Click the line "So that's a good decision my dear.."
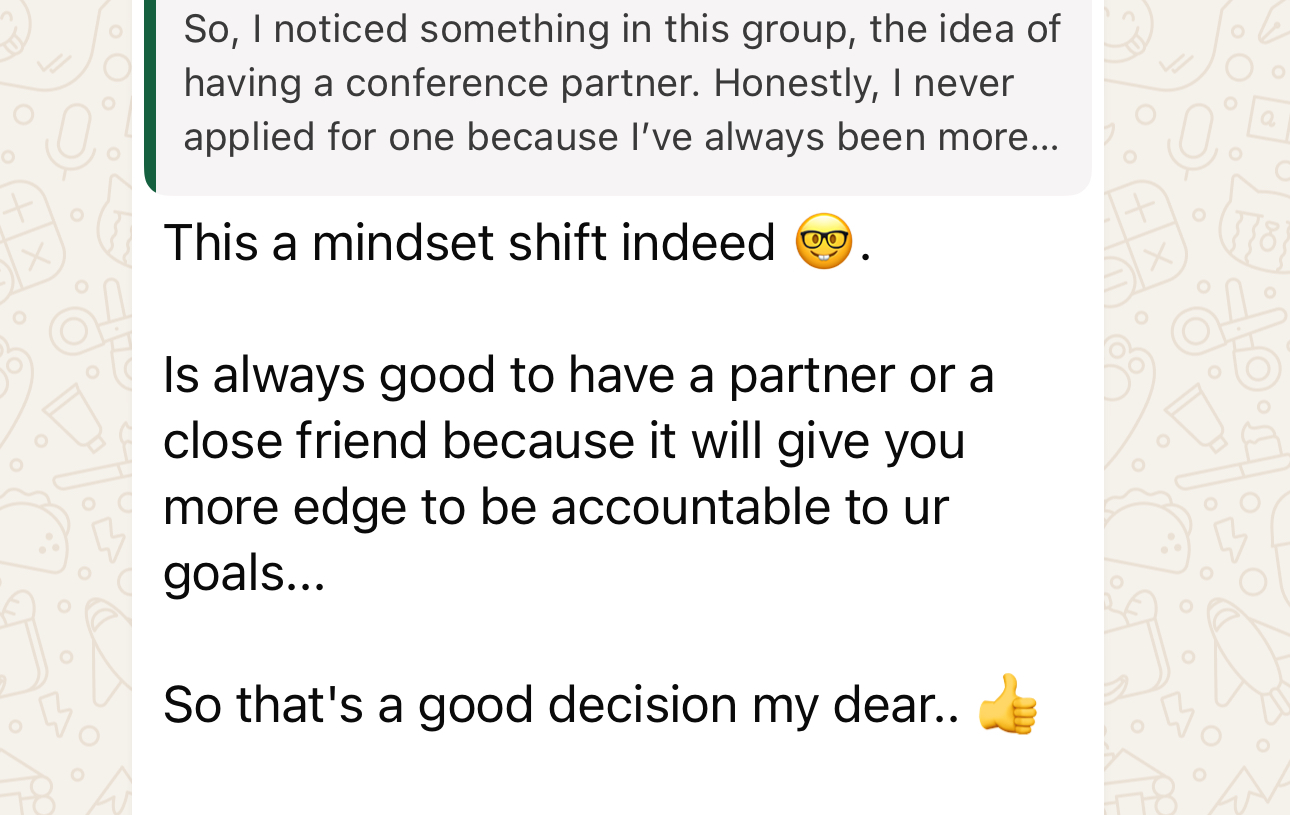 tap(560, 705)
